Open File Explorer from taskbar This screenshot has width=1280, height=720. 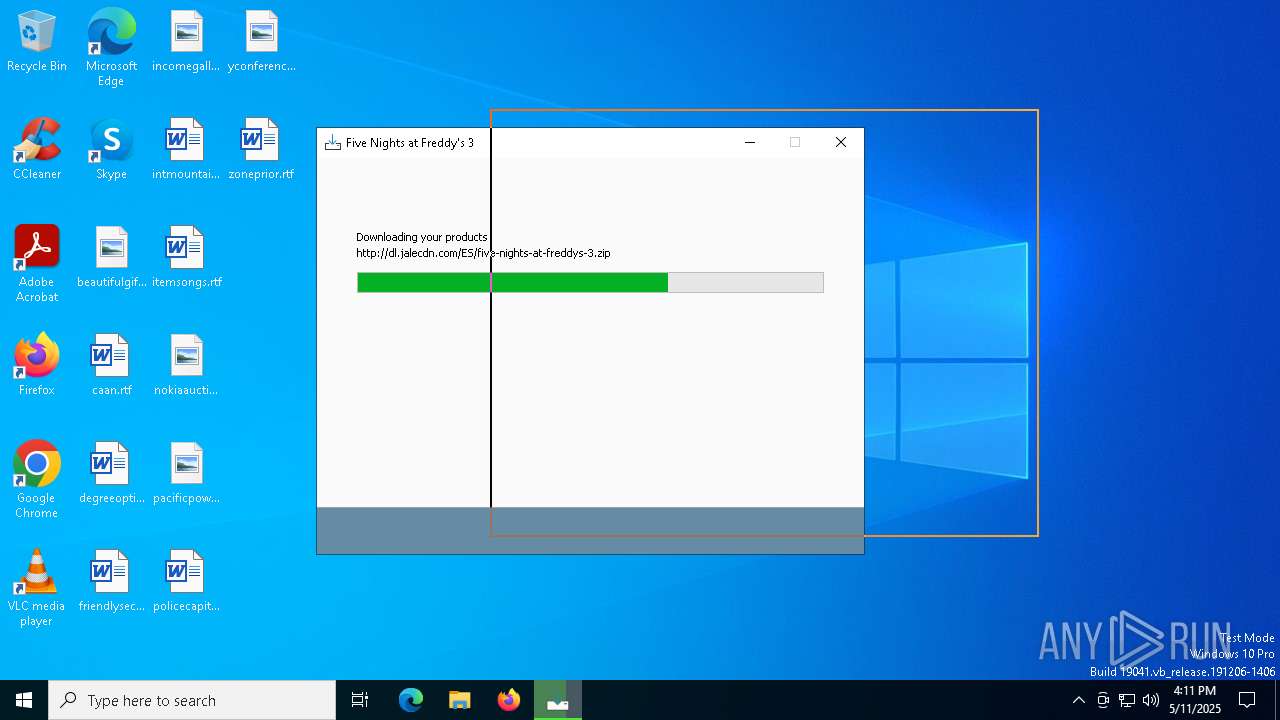(x=460, y=700)
